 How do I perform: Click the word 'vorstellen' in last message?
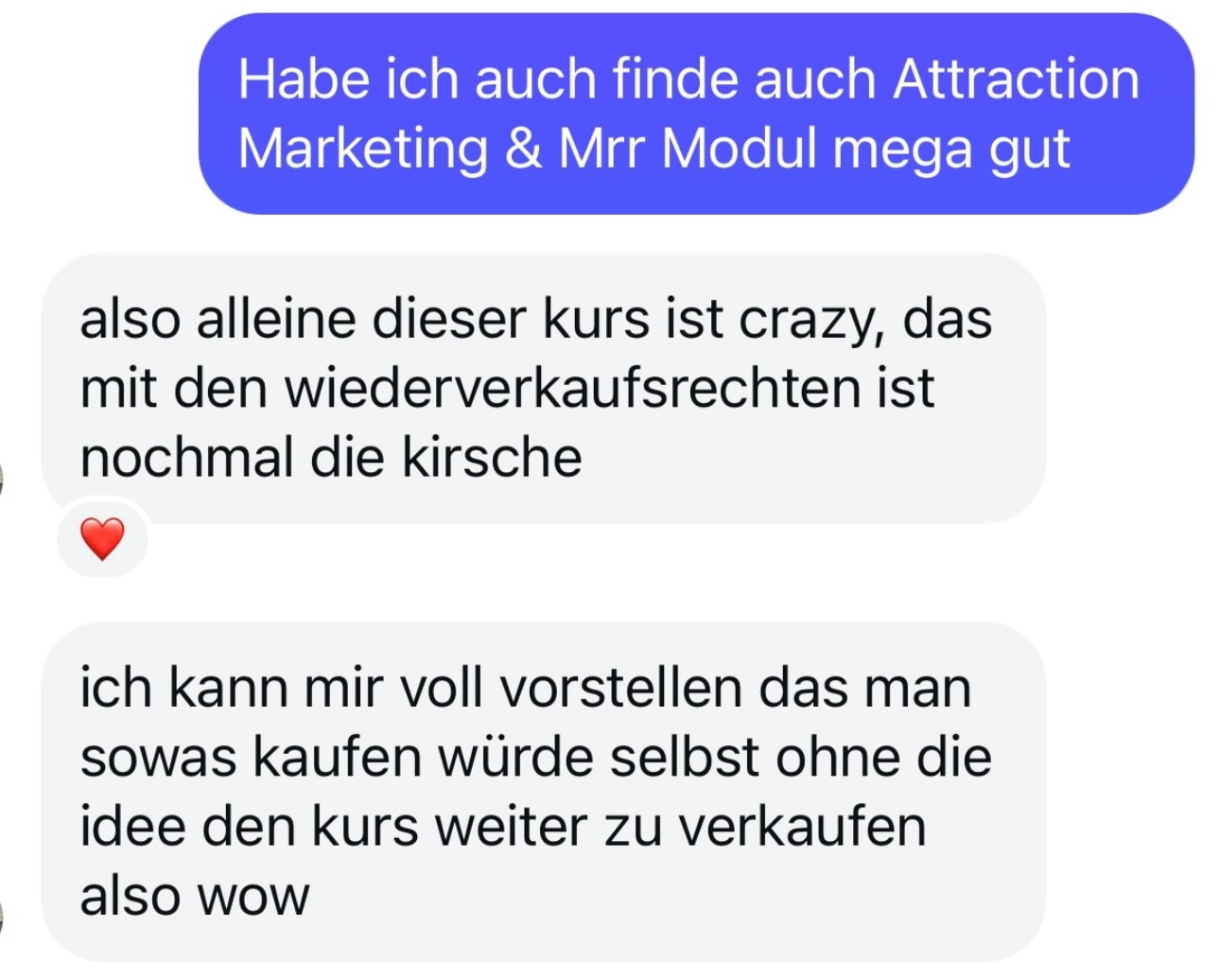[621, 688]
